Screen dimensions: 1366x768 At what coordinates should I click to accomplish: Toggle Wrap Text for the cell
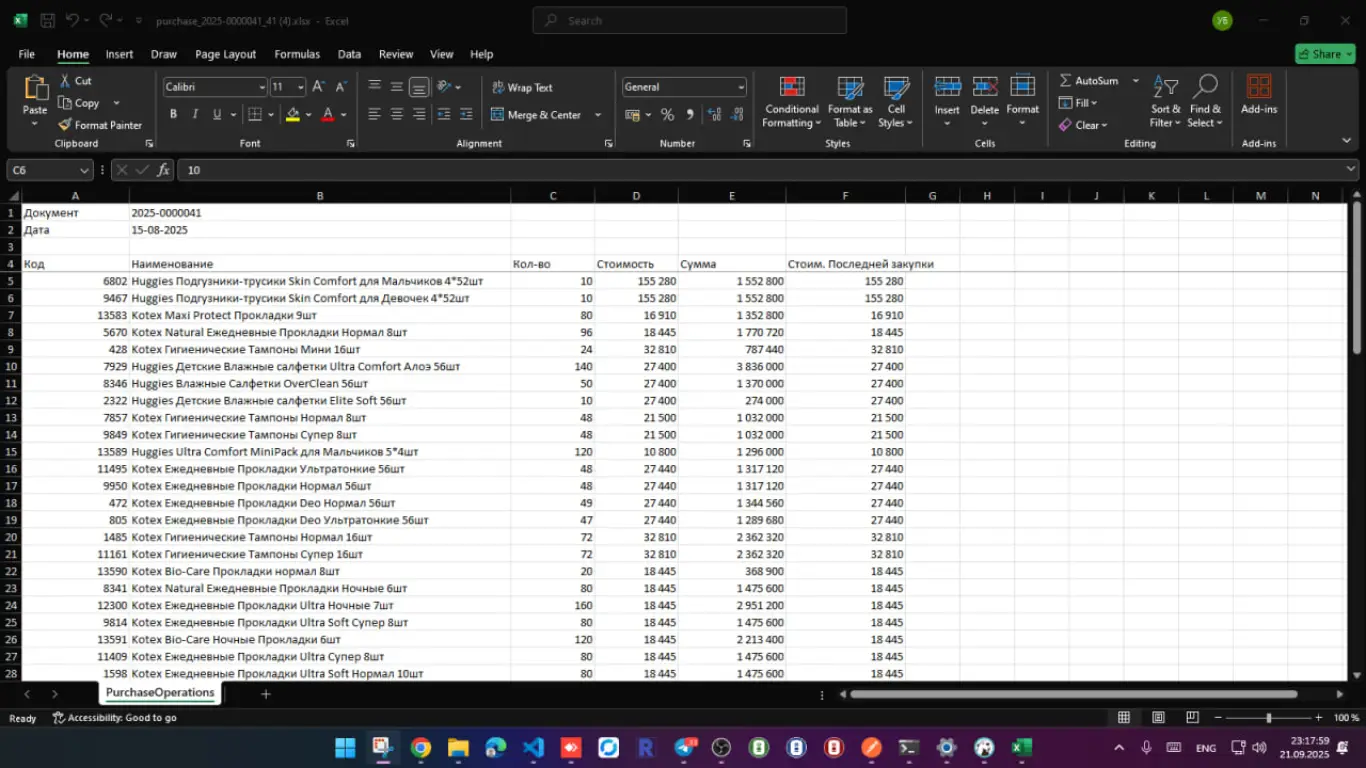(x=521, y=87)
